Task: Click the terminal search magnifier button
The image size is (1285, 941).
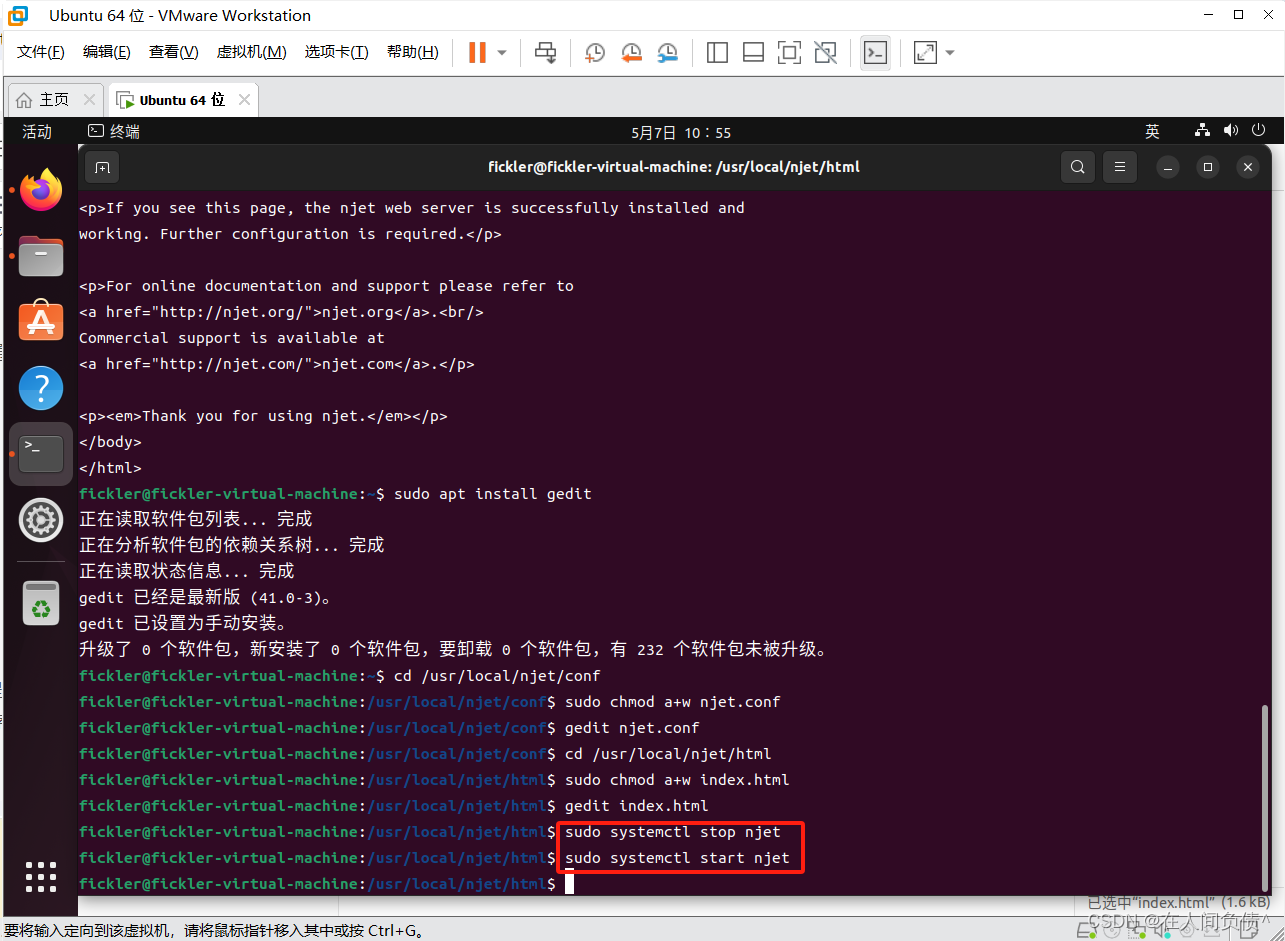Action: coord(1077,167)
